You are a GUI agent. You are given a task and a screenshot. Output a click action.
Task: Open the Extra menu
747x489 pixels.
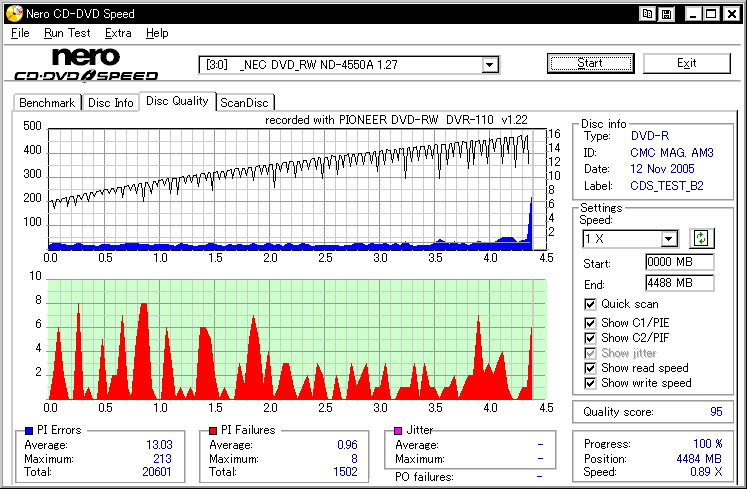(x=118, y=33)
